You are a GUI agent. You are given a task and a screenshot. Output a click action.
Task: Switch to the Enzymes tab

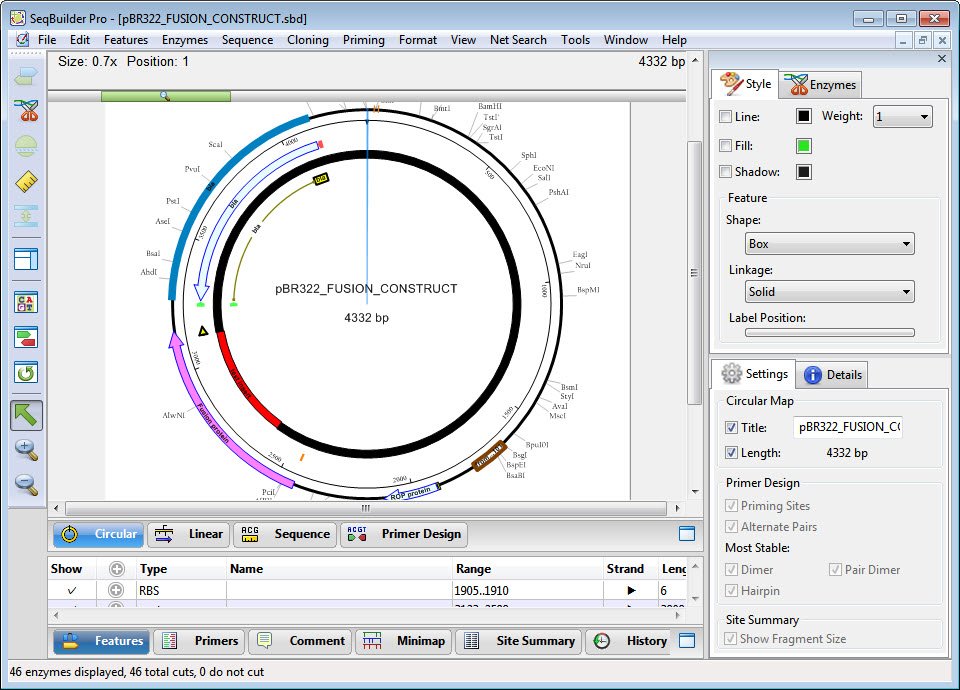820,85
